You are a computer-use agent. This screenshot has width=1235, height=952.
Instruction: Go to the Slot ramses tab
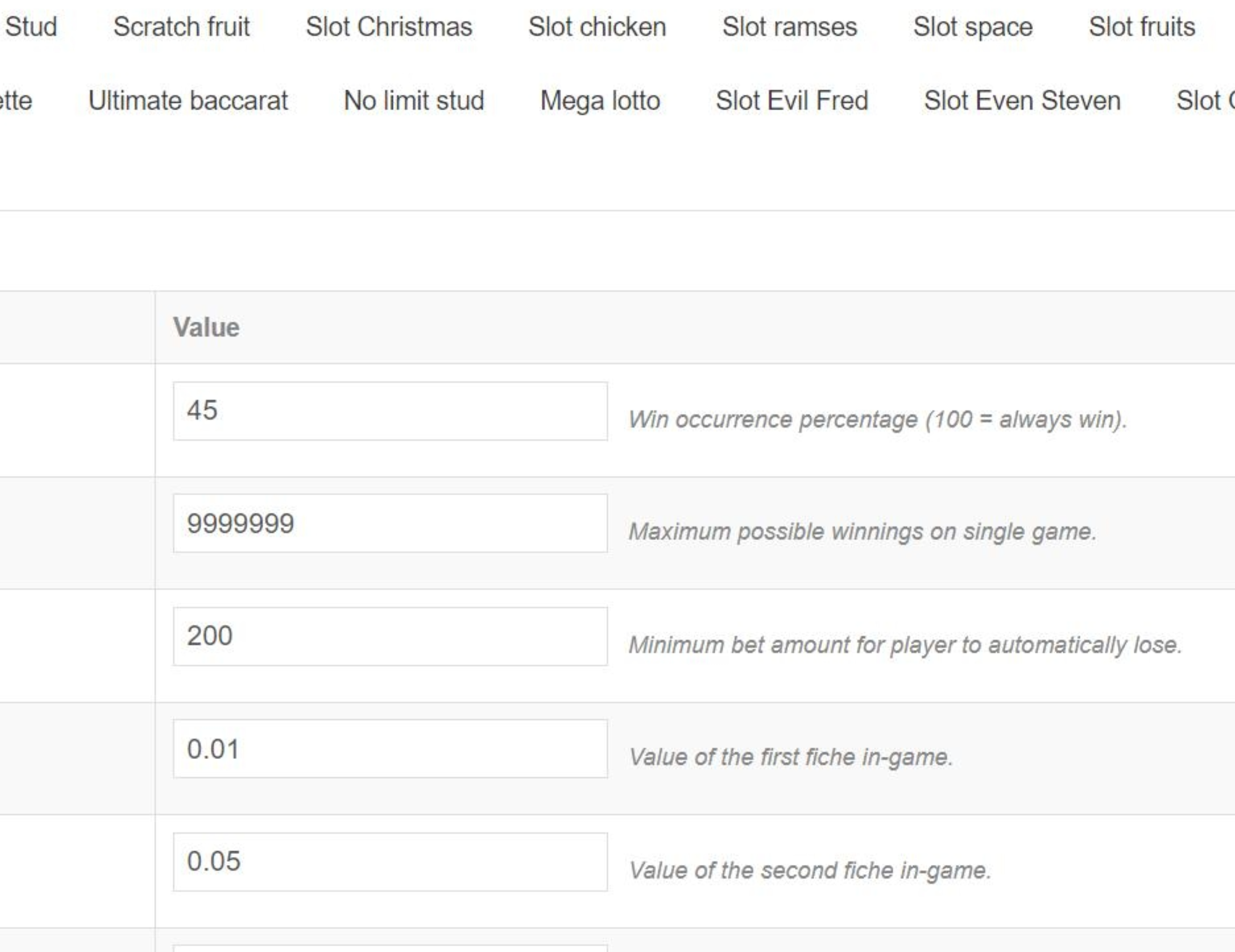tap(789, 26)
